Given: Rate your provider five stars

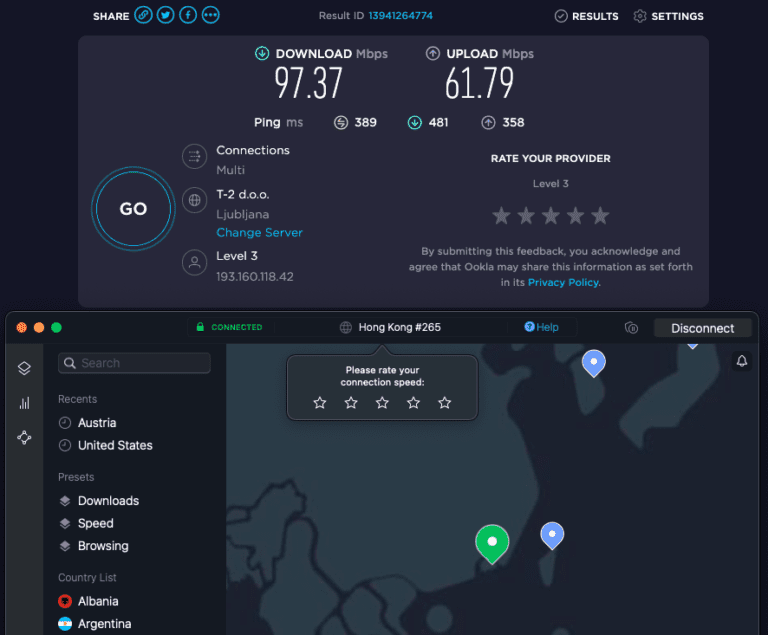Looking at the screenshot, I should coord(600,216).
